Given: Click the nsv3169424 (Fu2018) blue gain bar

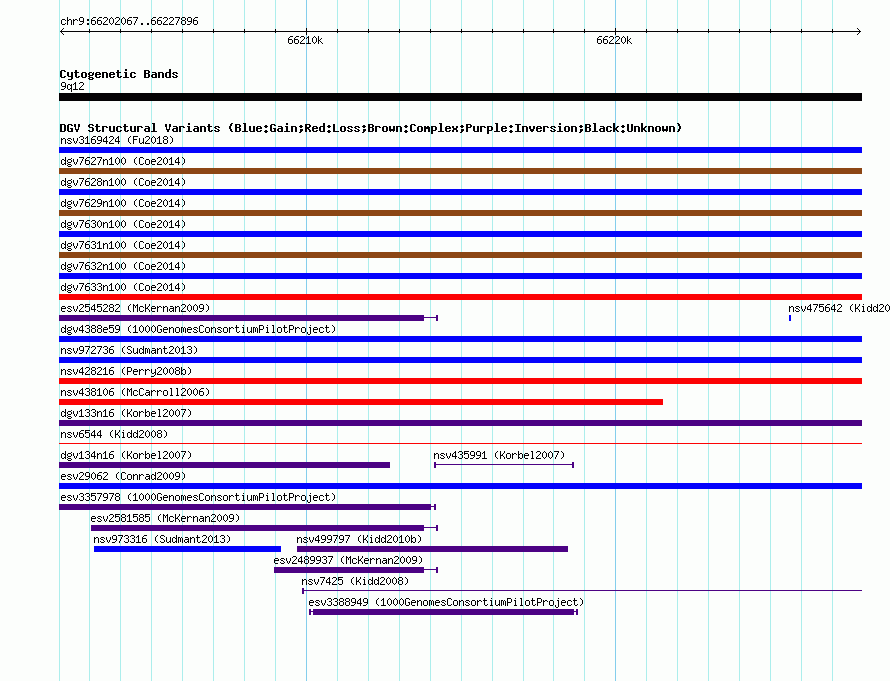Looking at the screenshot, I should coord(460,150).
